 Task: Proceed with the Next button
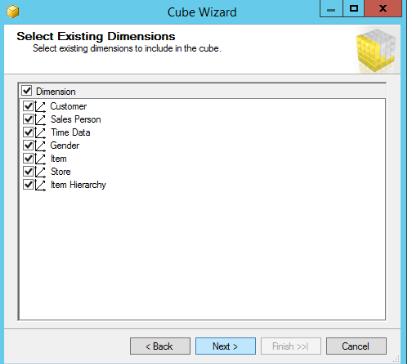[225, 346]
